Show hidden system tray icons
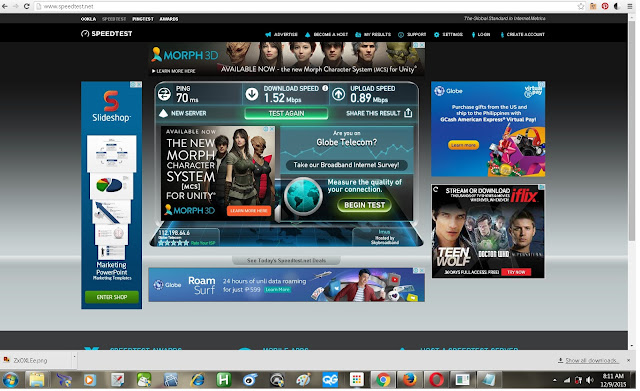This screenshot has width=640, height=391. coord(555,380)
